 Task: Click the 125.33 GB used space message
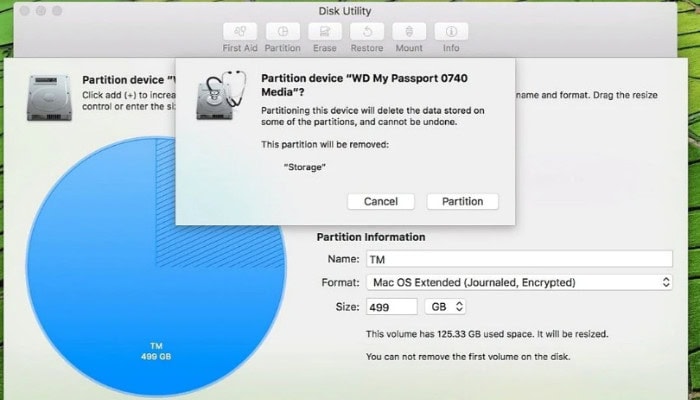487,334
